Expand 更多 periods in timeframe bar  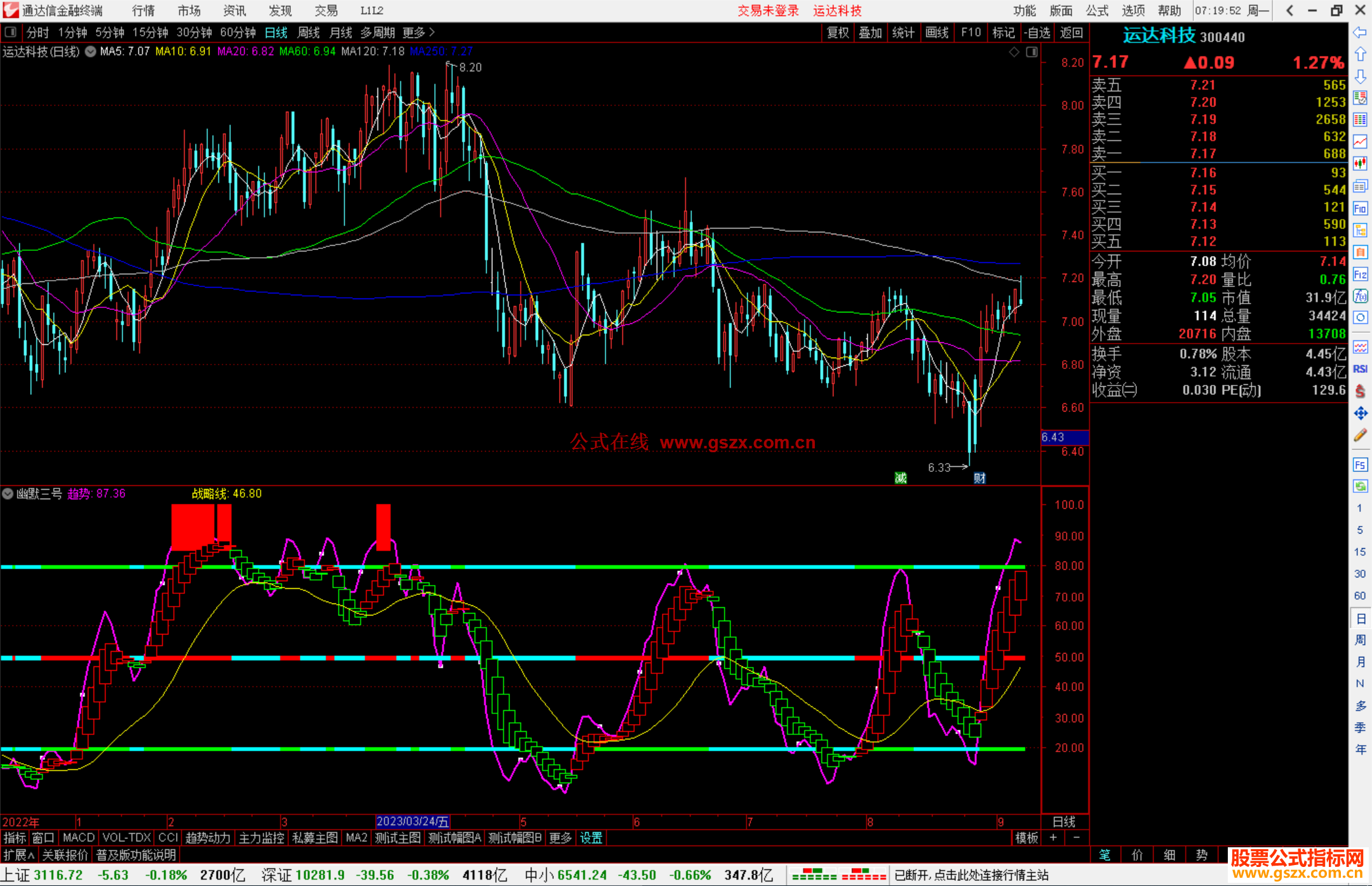point(418,32)
